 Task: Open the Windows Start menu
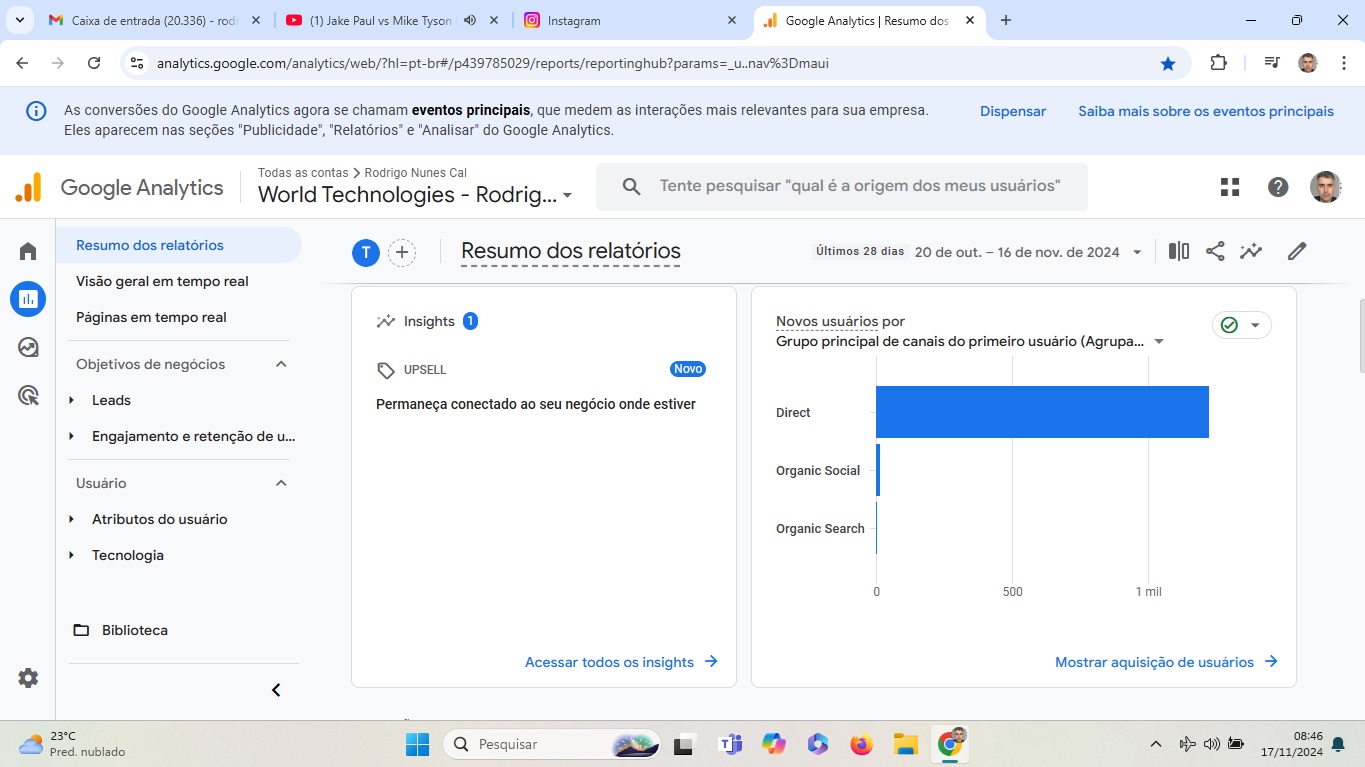[417, 744]
